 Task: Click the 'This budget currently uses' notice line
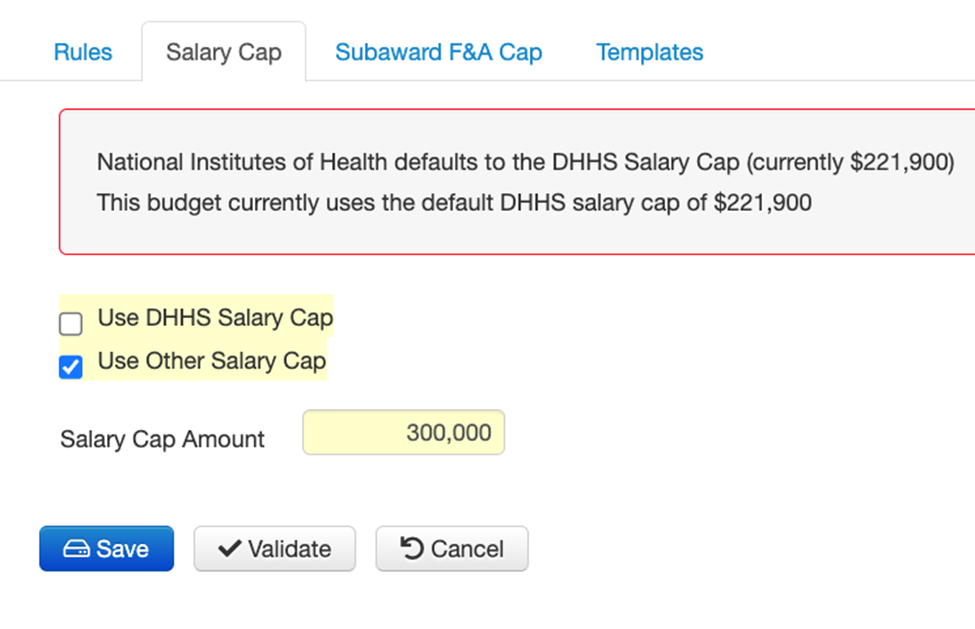tap(454, 203)
